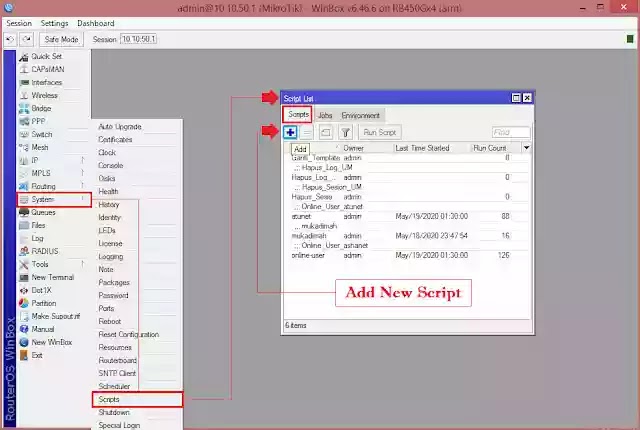Viewport: 640px width, 430px height.
Task: Click Make Supout.rif in sidebar
Action: [x=56, y=316]
